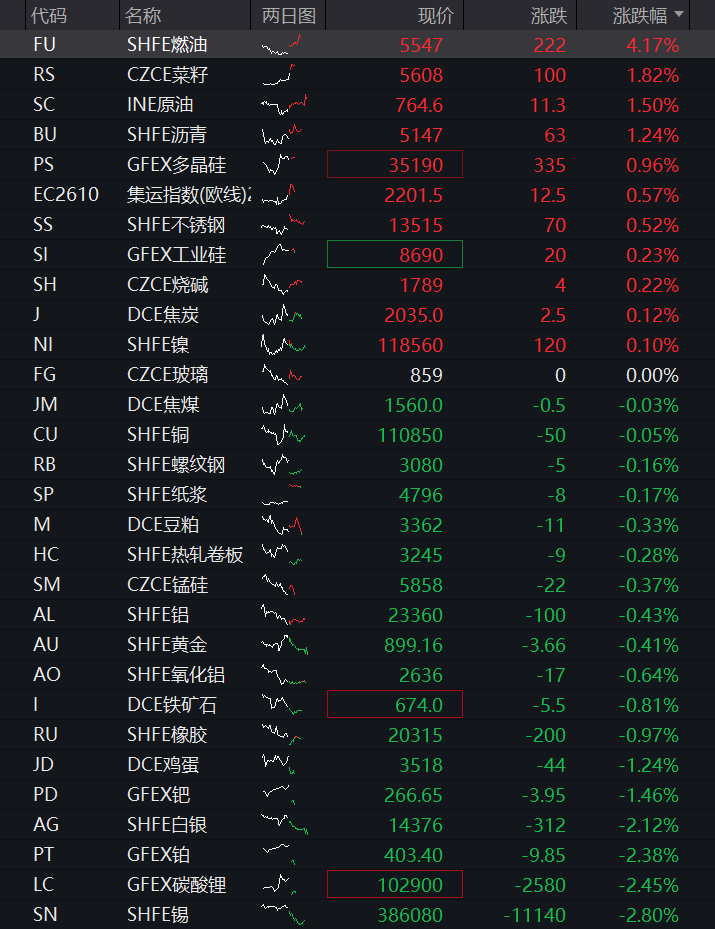Select the CU SHFE铜 row
Image resolution: width=715 pixels, height=929 pixels.
[357, 435]
